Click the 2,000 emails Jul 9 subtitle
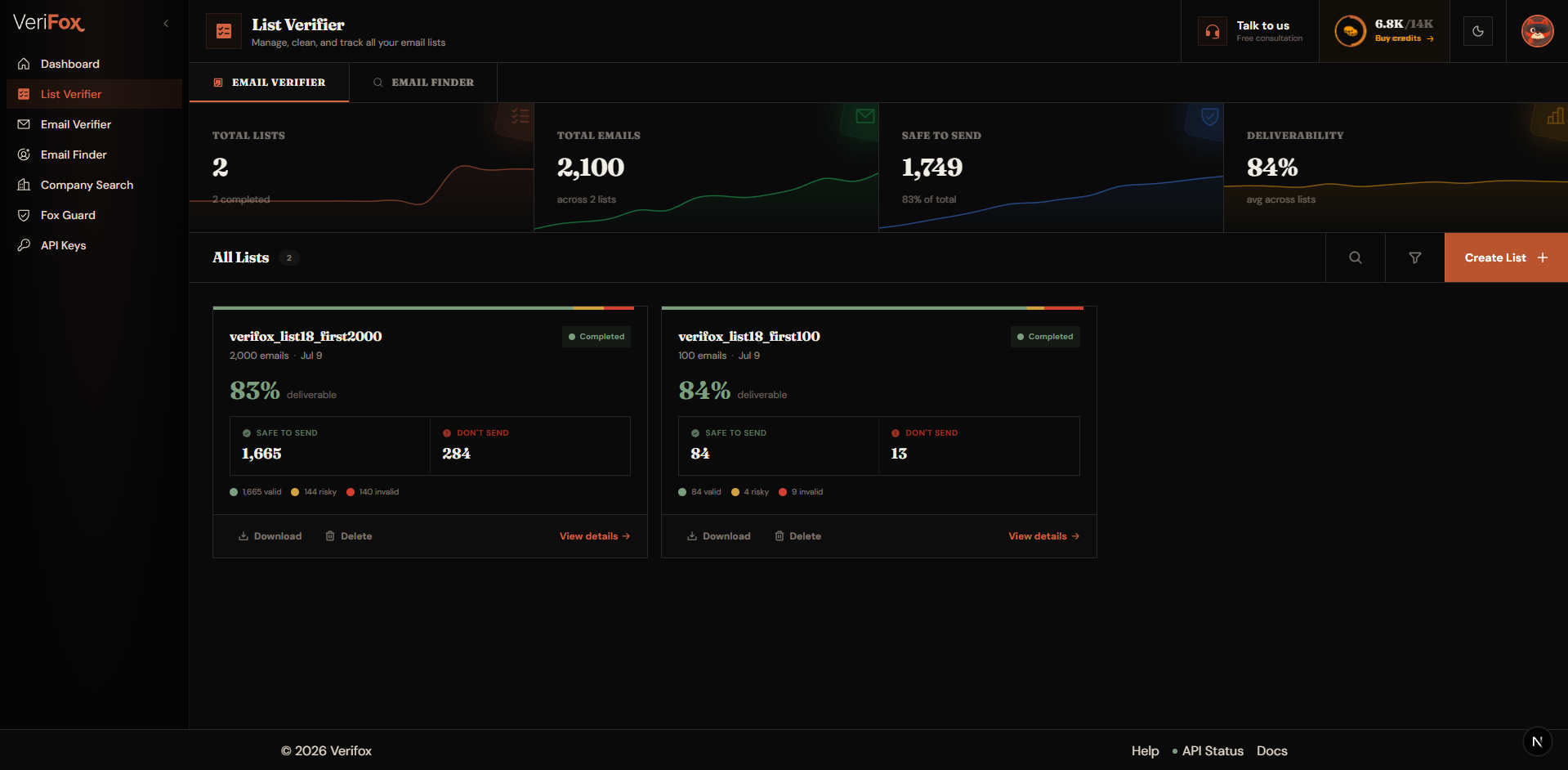This screenshot has width=1568, height=770. 276,356
